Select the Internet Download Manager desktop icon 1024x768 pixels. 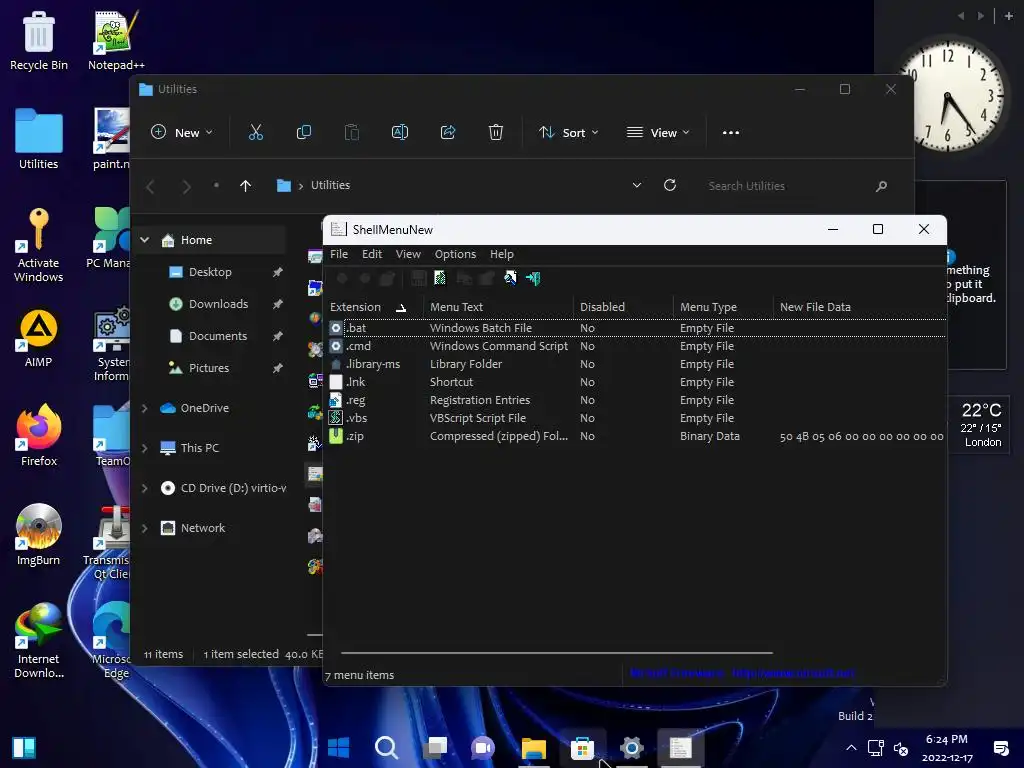point(39,641)
